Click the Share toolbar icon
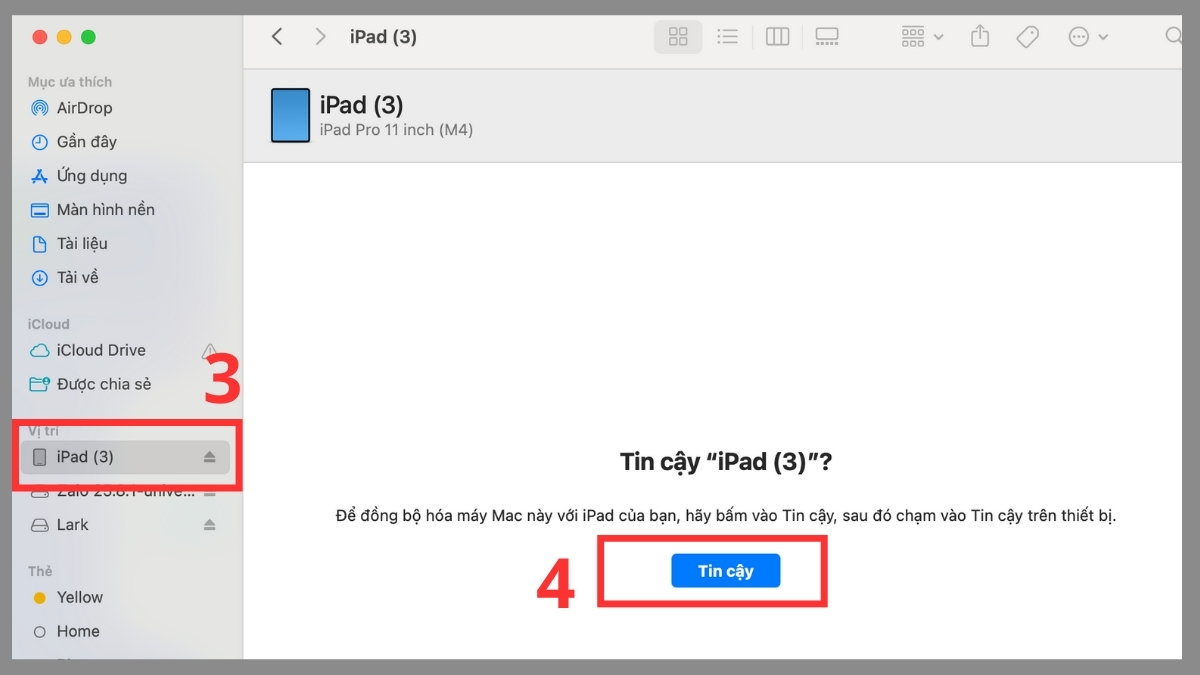This screenshot has width=1200, height=675. click(980, 37)
